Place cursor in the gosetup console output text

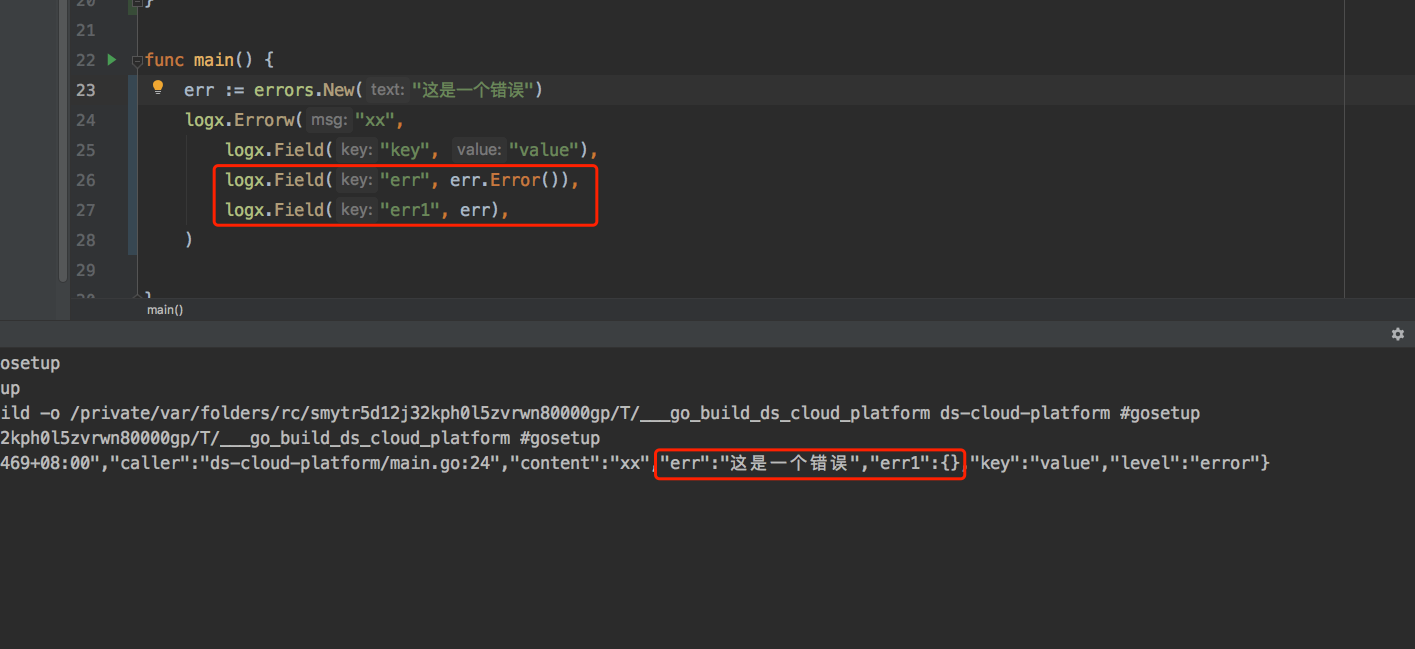pyautogui.click(x=30, y=363)
